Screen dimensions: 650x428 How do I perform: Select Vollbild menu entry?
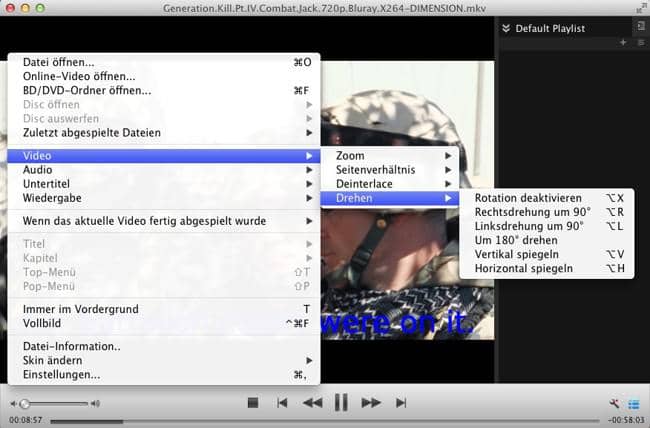click(164, 323)
